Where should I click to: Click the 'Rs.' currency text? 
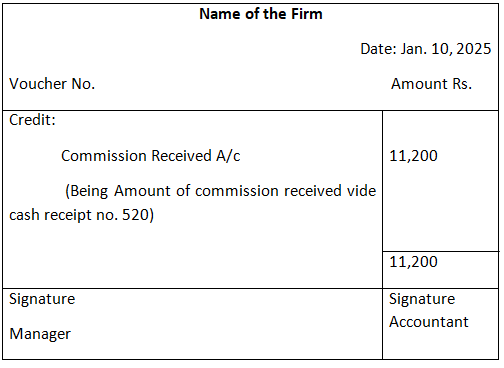point(462,84)
